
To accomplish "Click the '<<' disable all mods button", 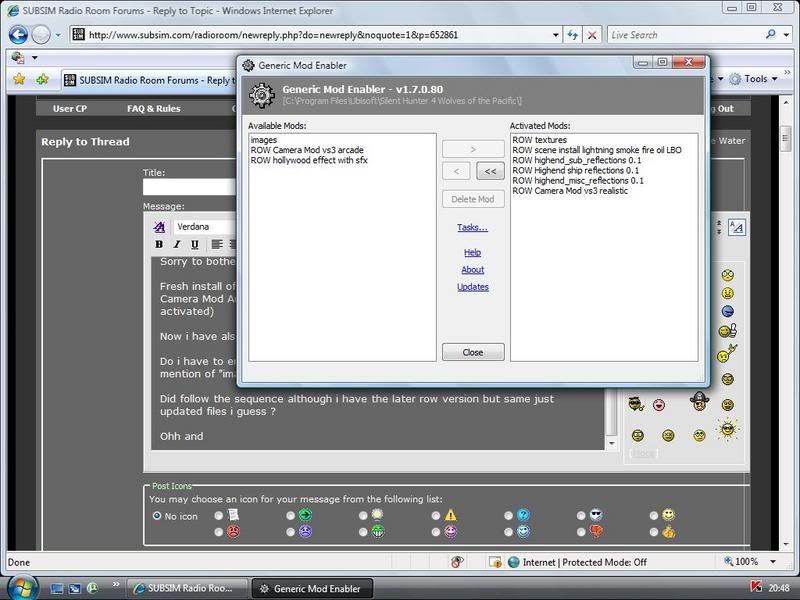I will pyautogui.click(x=490, y=171).
